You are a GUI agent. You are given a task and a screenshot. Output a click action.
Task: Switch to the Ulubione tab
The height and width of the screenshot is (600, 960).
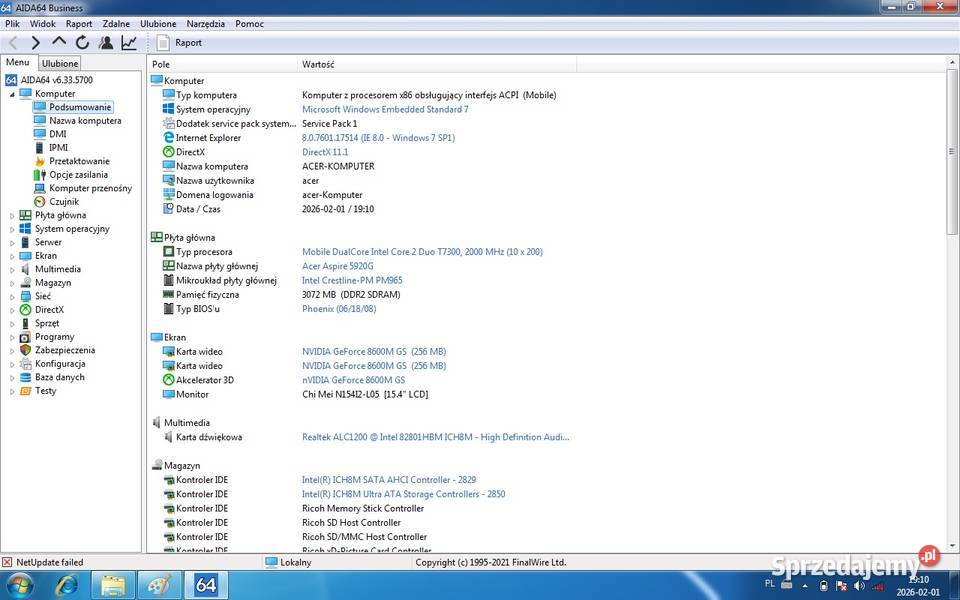coord(59,62)
